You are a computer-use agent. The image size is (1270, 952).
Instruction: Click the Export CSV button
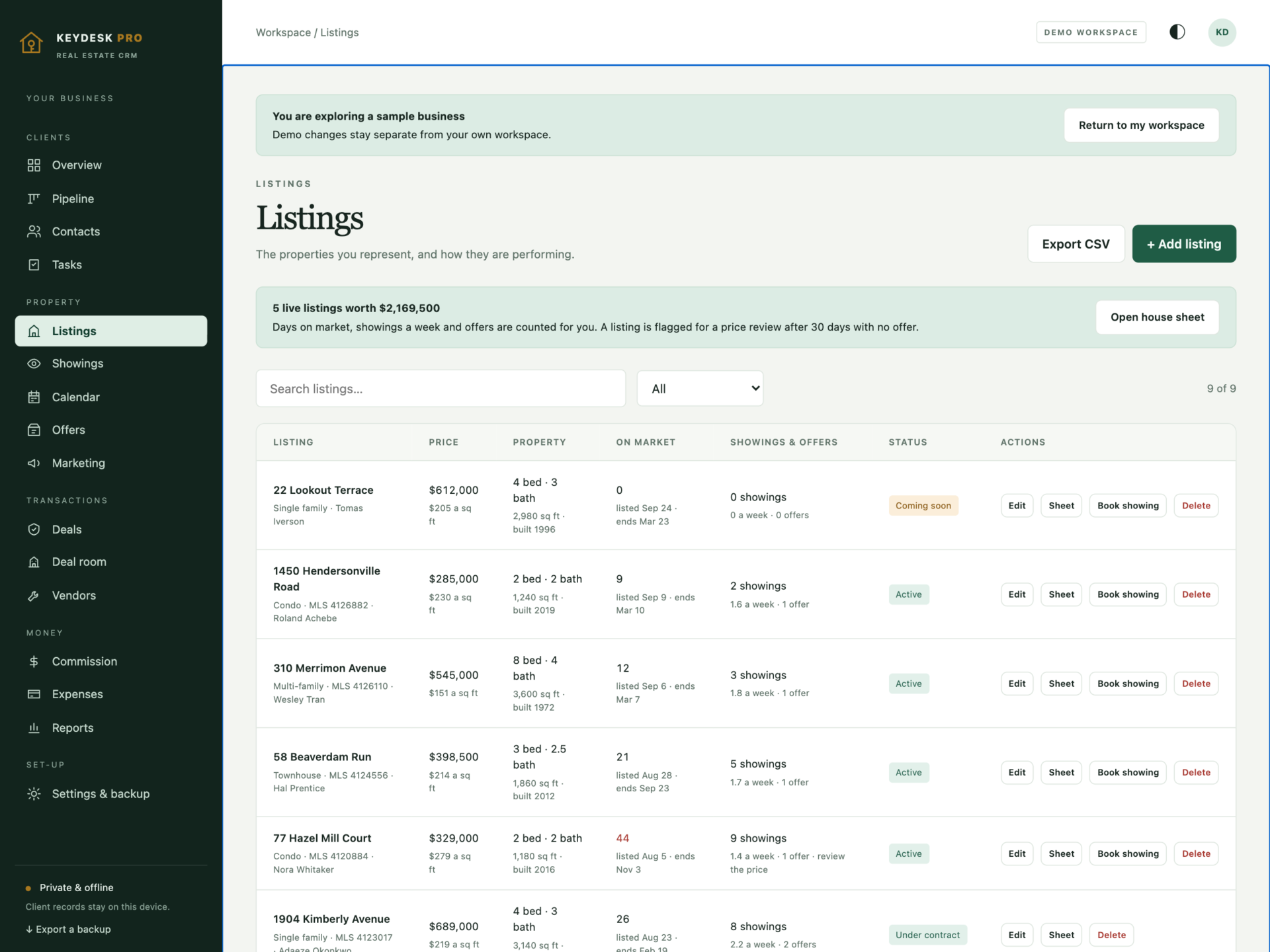click(1076, 244)
